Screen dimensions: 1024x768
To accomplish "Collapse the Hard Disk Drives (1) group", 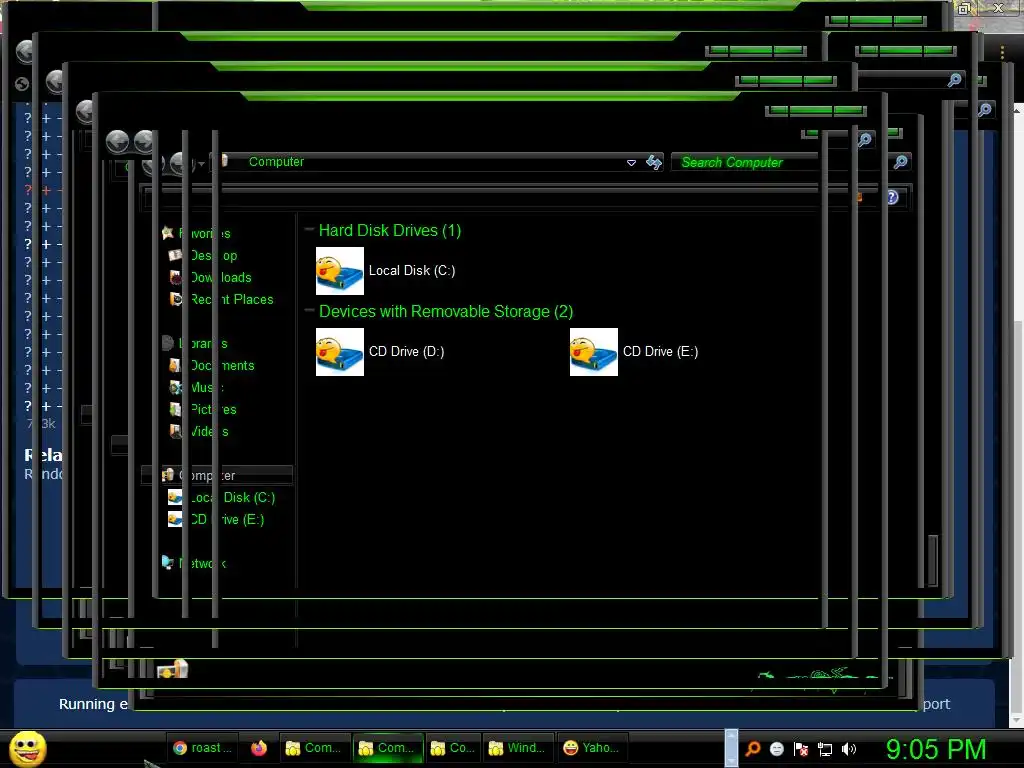I will 310,230.
